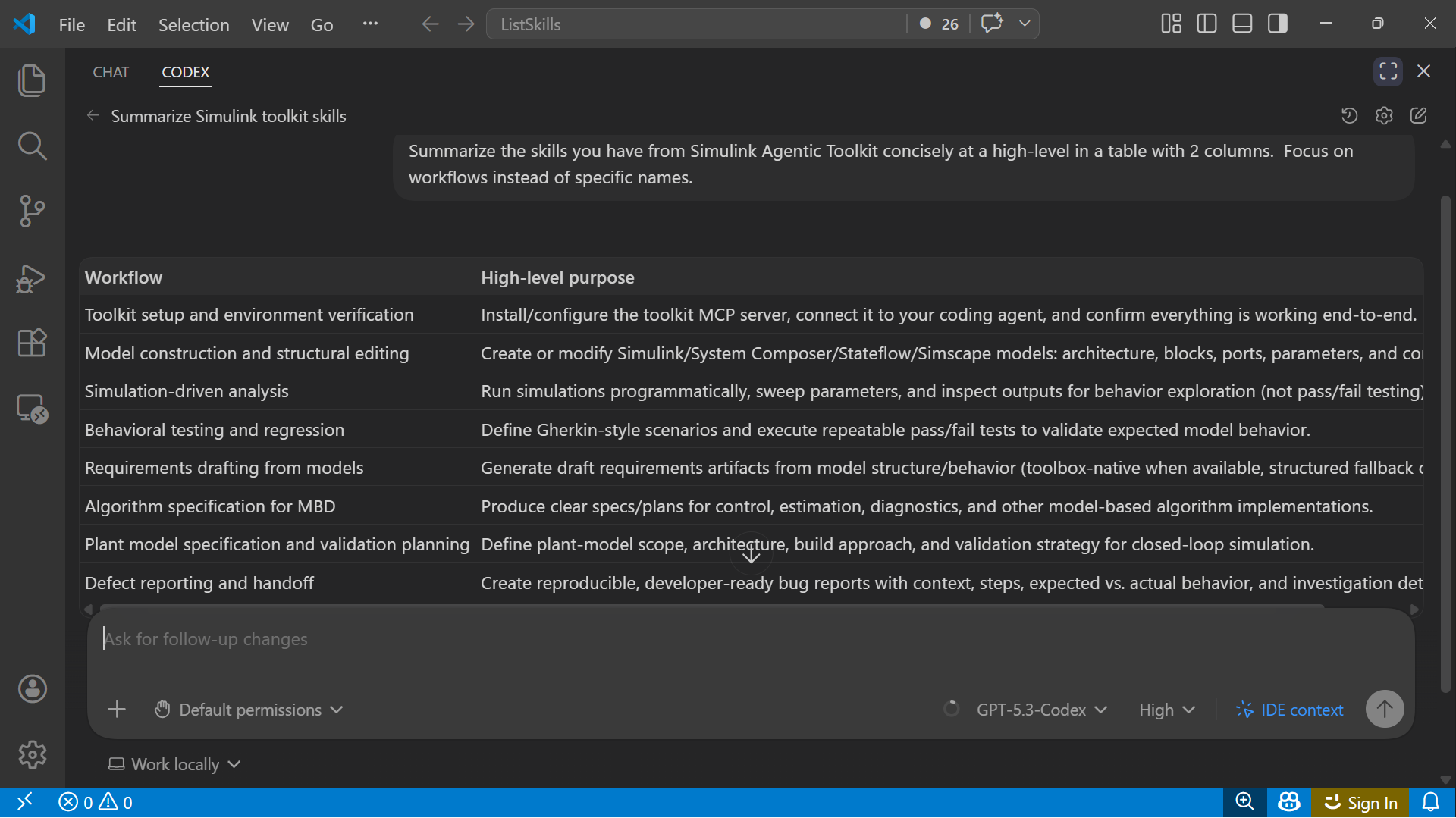Customize the editor layout
The width and height of the screenshot is (1456, 818).
1171,24
